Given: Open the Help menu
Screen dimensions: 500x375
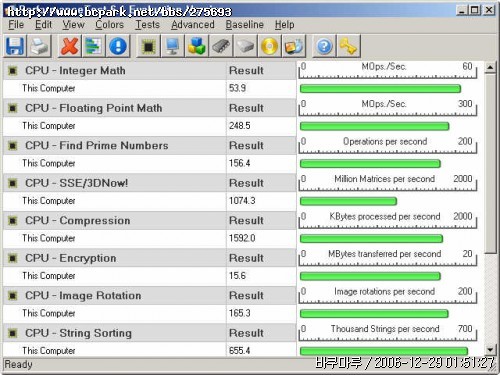Looking at the screenshot, I should click(284, 25).
